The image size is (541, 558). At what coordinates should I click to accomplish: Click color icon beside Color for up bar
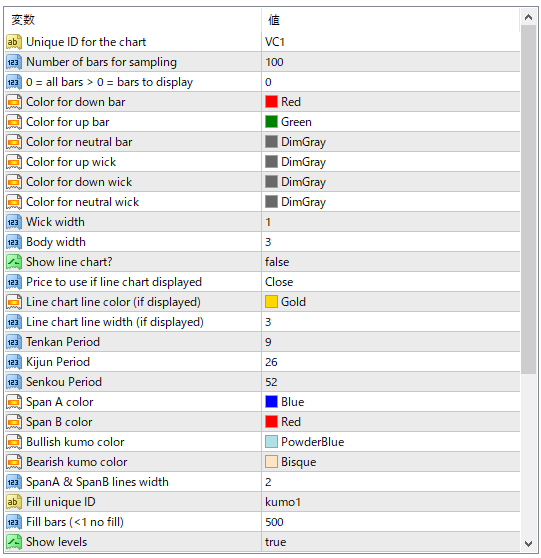point(14,122)
